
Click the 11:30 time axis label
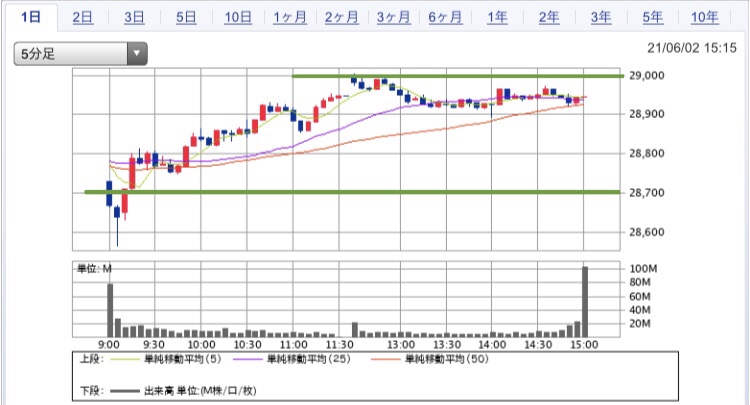340,345
